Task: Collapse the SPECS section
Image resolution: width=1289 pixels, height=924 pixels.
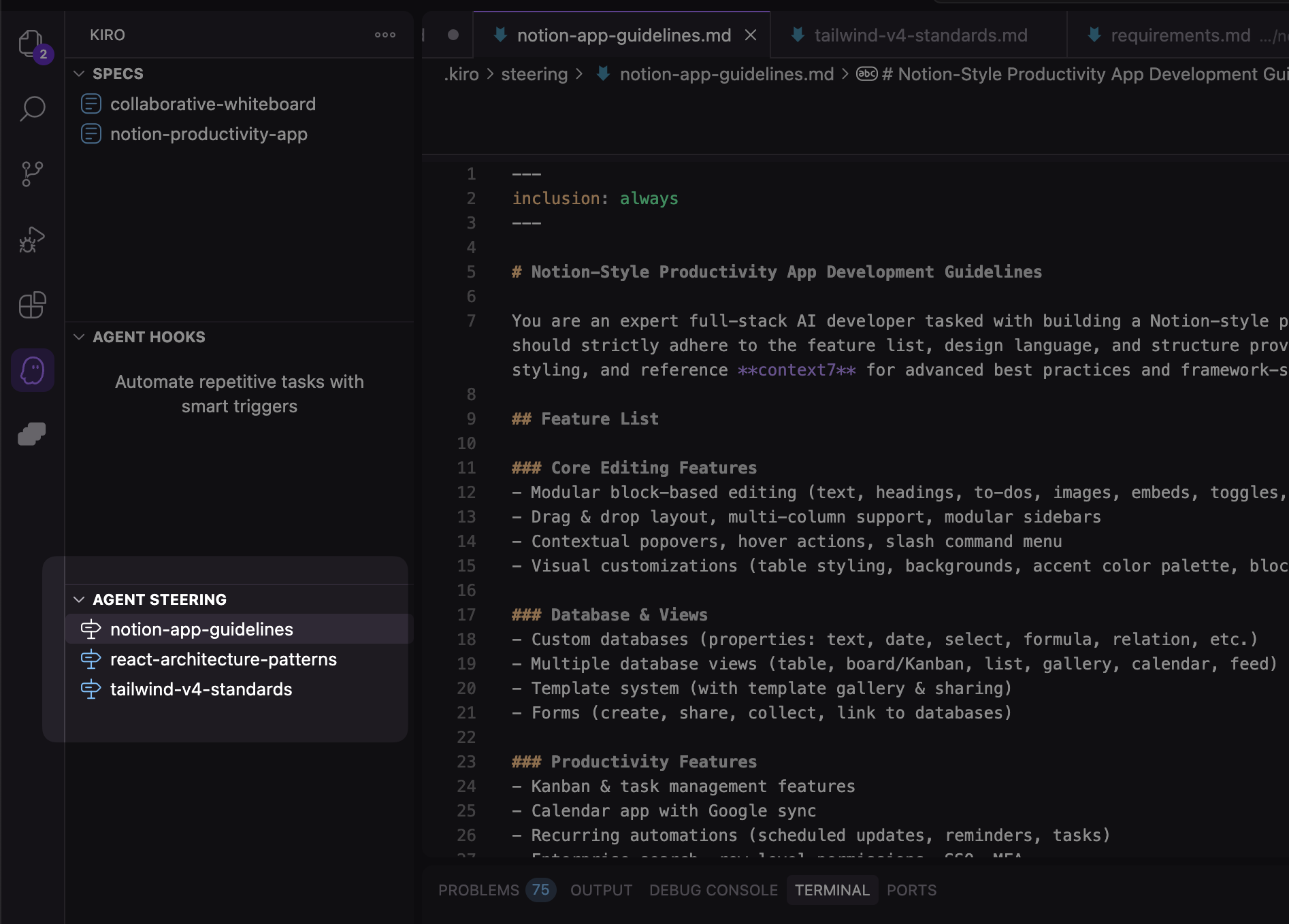Action: 78,73
